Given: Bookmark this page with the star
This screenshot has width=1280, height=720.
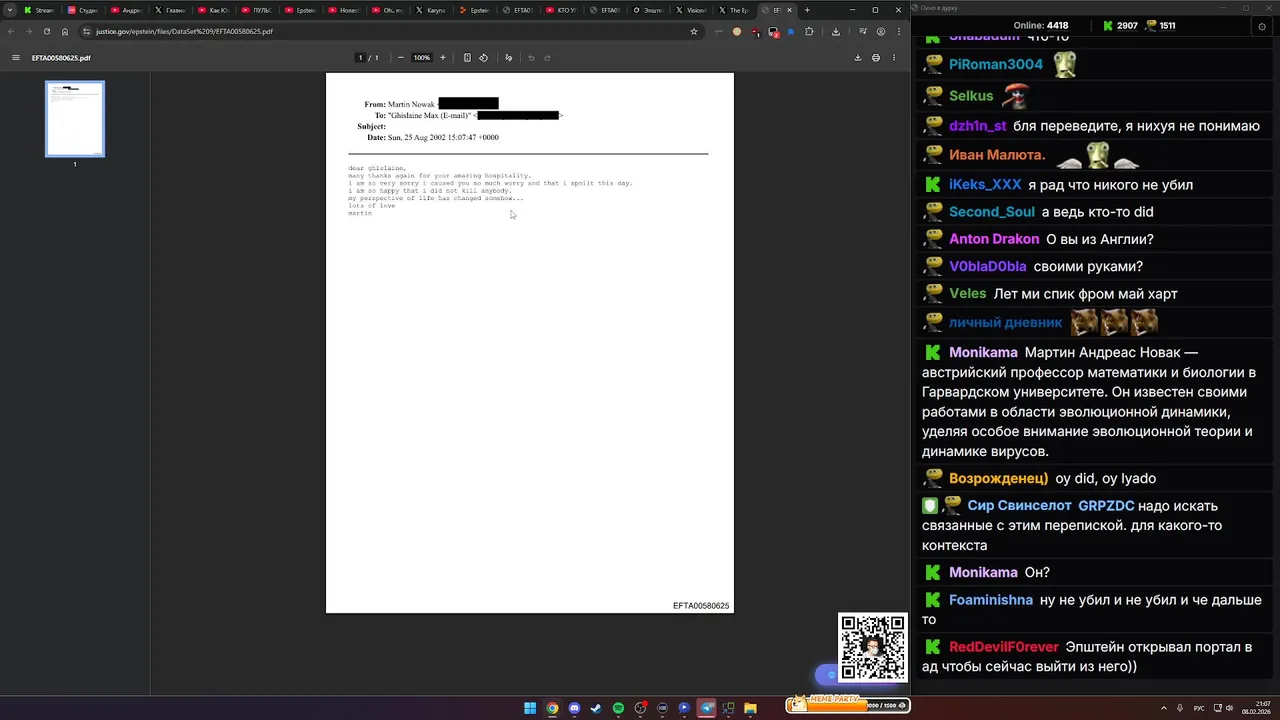Looking at the screenshot, I should [x=694, y=31].
